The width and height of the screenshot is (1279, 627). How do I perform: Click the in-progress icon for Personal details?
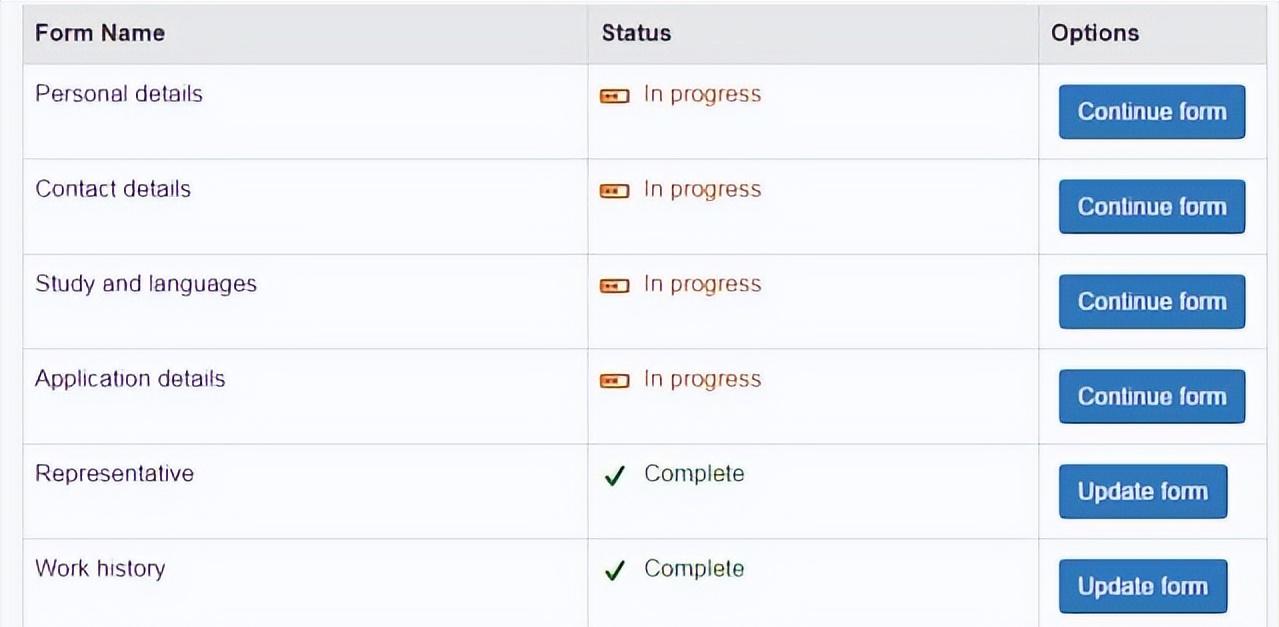pyautogui.click(x=614, y=96)
